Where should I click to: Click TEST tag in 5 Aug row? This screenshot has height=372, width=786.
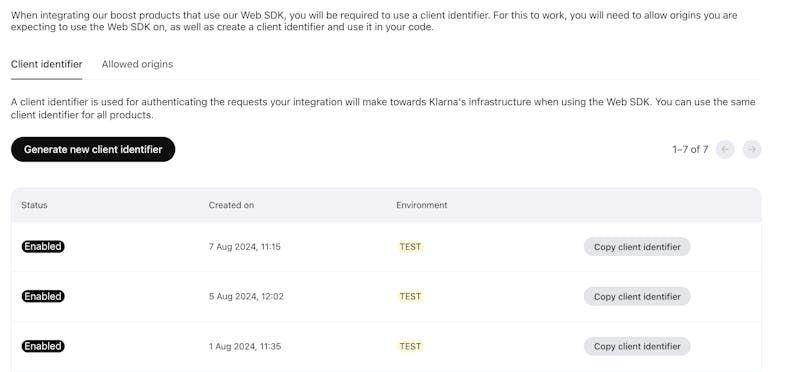[x=410, y=296]
